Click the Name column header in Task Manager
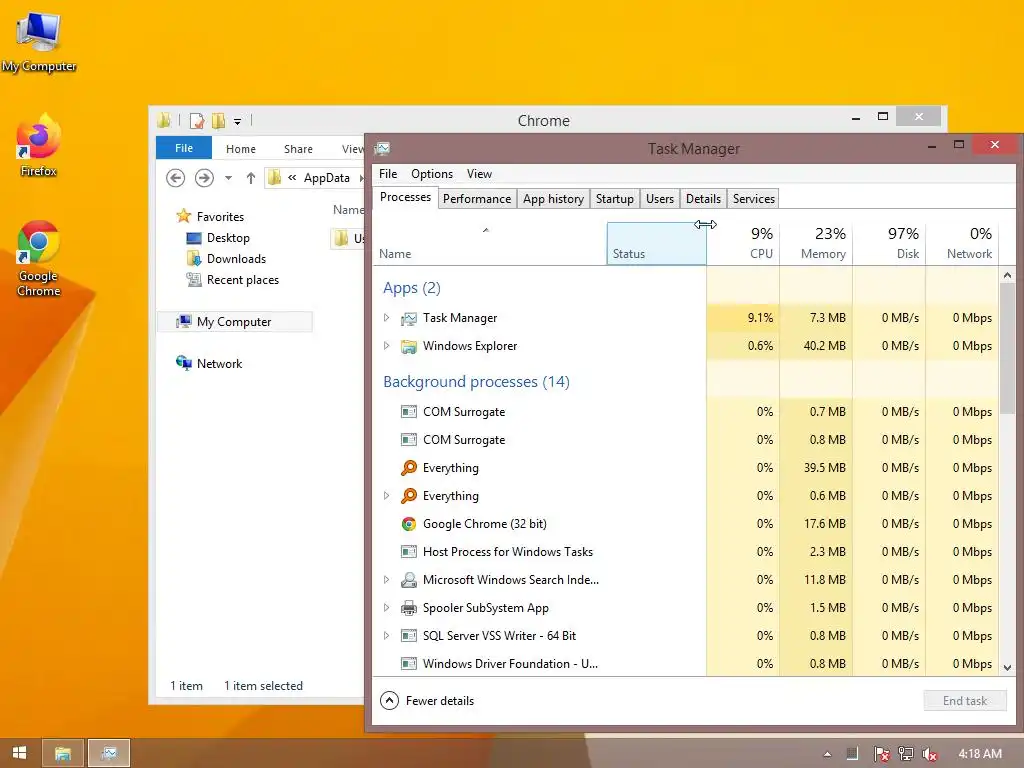The width and height of the screenshot is (1024, 768). coord(490,244)
